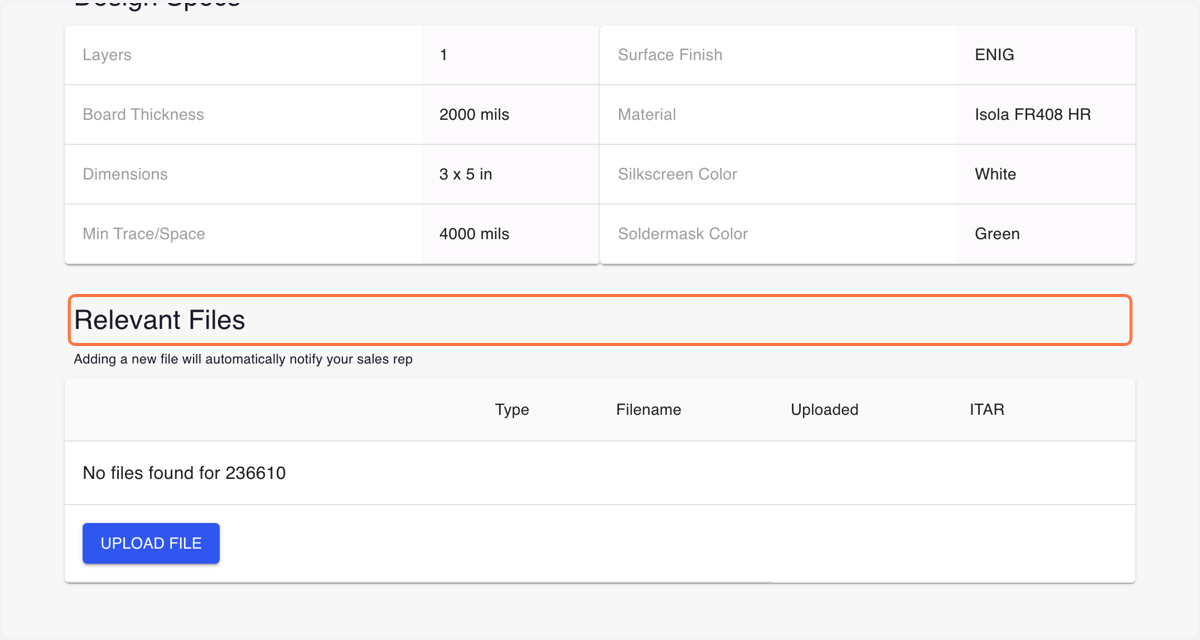Click the Min Trace/Space label
1200x640 pixels.
(x=144, y=234)
